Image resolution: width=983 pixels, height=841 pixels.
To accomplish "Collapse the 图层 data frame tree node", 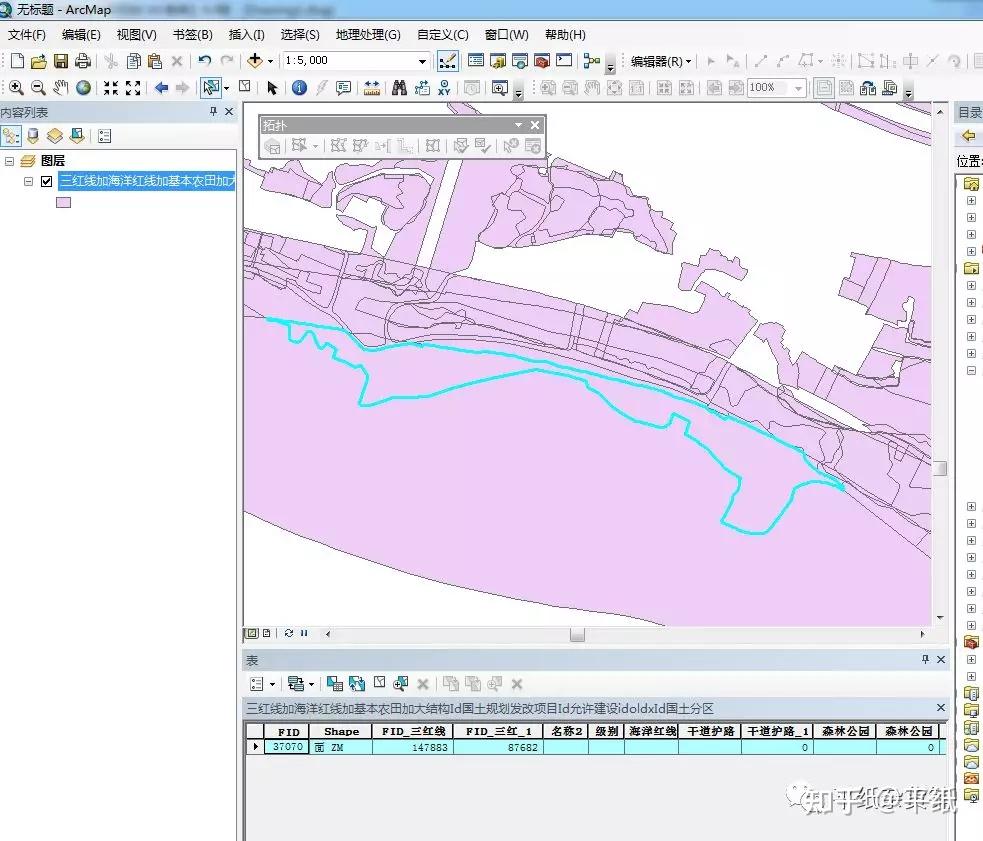I will (x=9, y=161).
